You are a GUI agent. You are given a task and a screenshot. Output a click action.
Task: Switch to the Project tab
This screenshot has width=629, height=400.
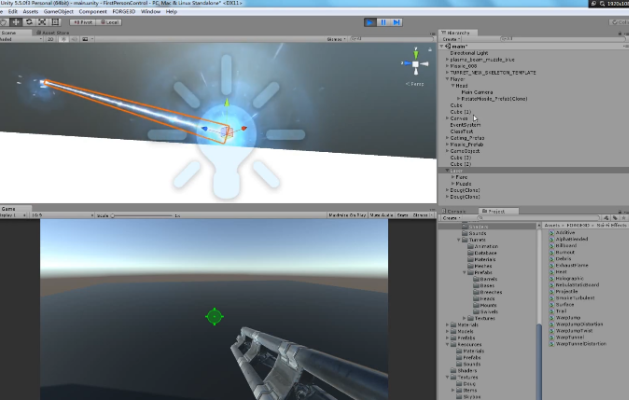(x=497, y=211)
